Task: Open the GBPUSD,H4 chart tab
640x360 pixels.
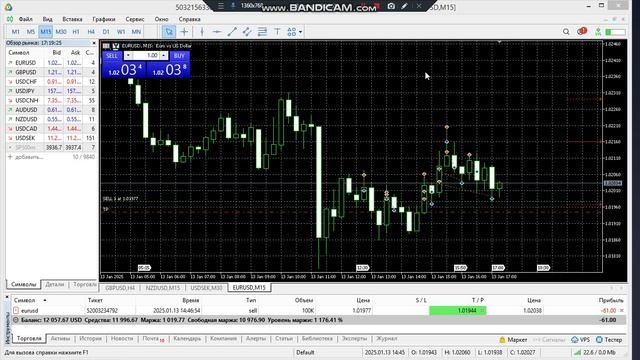Action: 120,288
